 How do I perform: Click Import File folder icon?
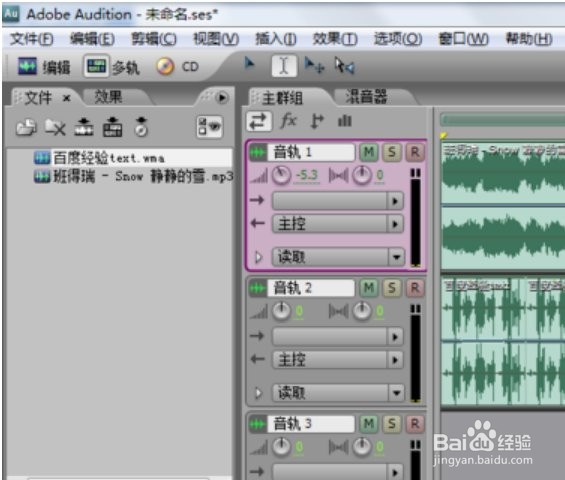tap(26, 127)
